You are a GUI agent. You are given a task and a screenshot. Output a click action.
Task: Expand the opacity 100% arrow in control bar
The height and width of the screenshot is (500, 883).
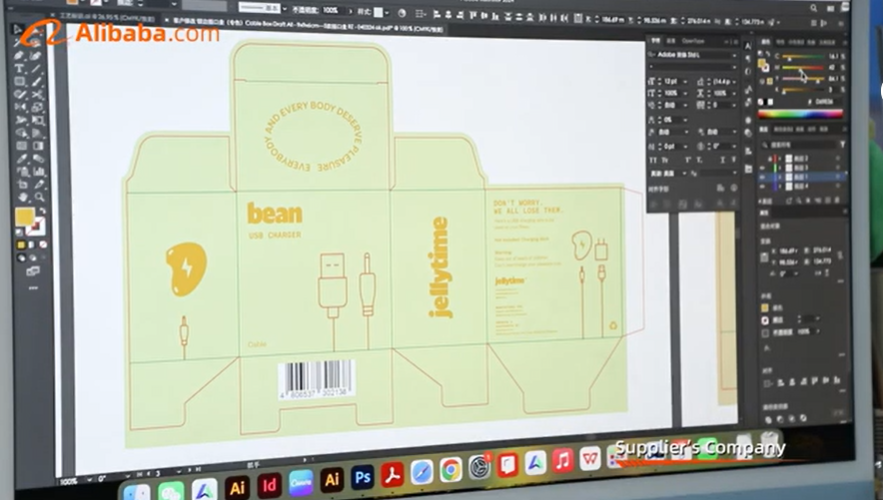350,11
